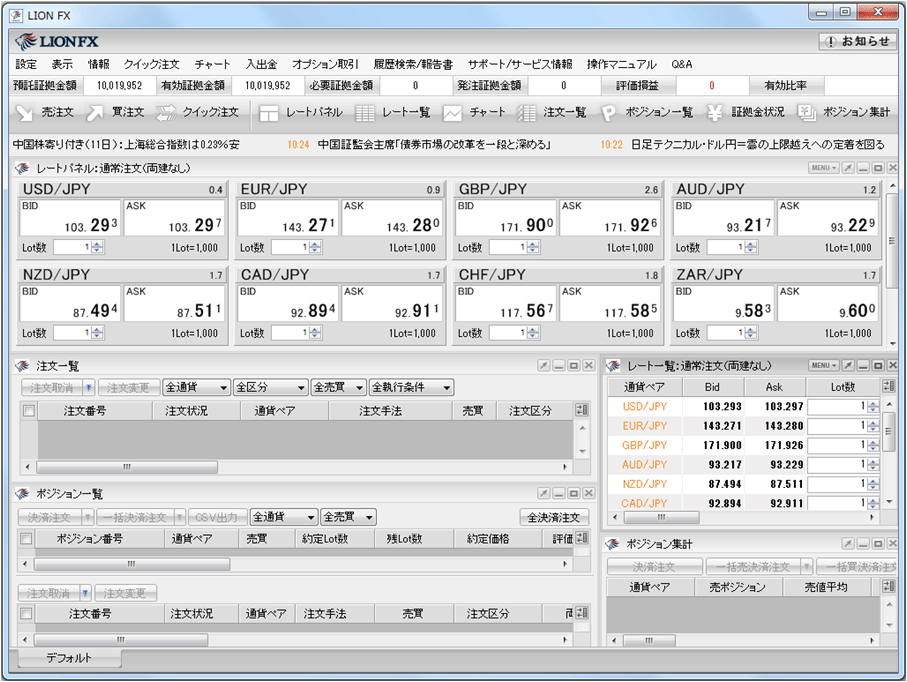Open the 全執行条件 dropdown
Image resolution: width=907 pixels, height=682 pixels.
[x=411, y=387]
